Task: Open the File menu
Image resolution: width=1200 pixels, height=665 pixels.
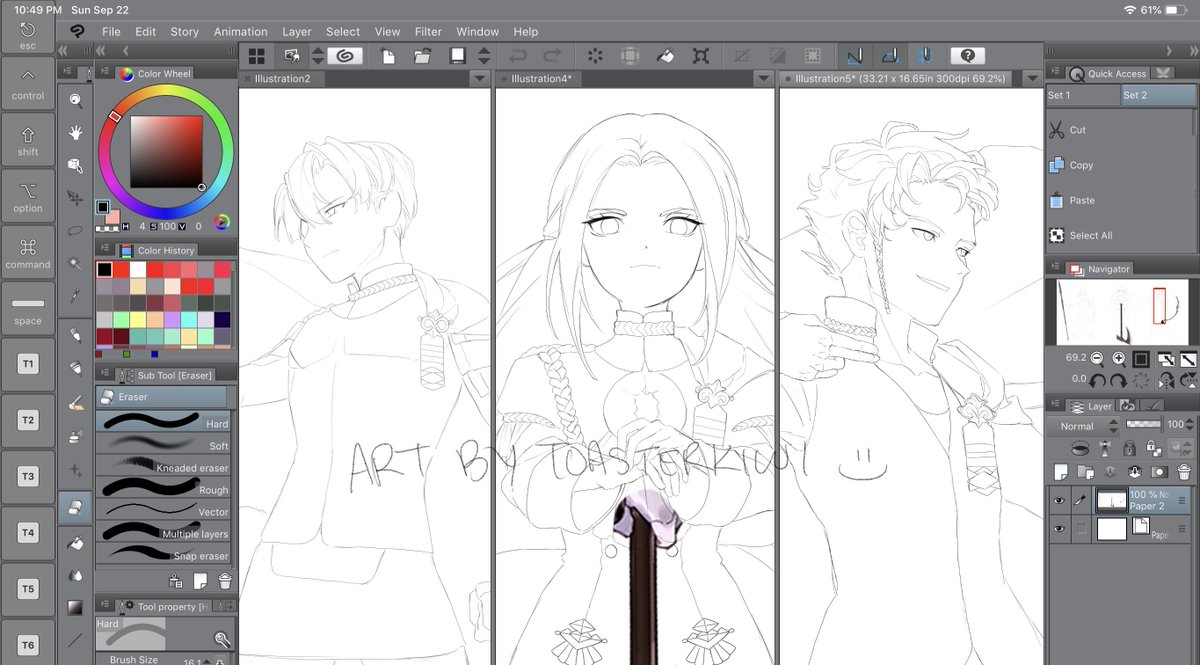Action: coord(111,31)
